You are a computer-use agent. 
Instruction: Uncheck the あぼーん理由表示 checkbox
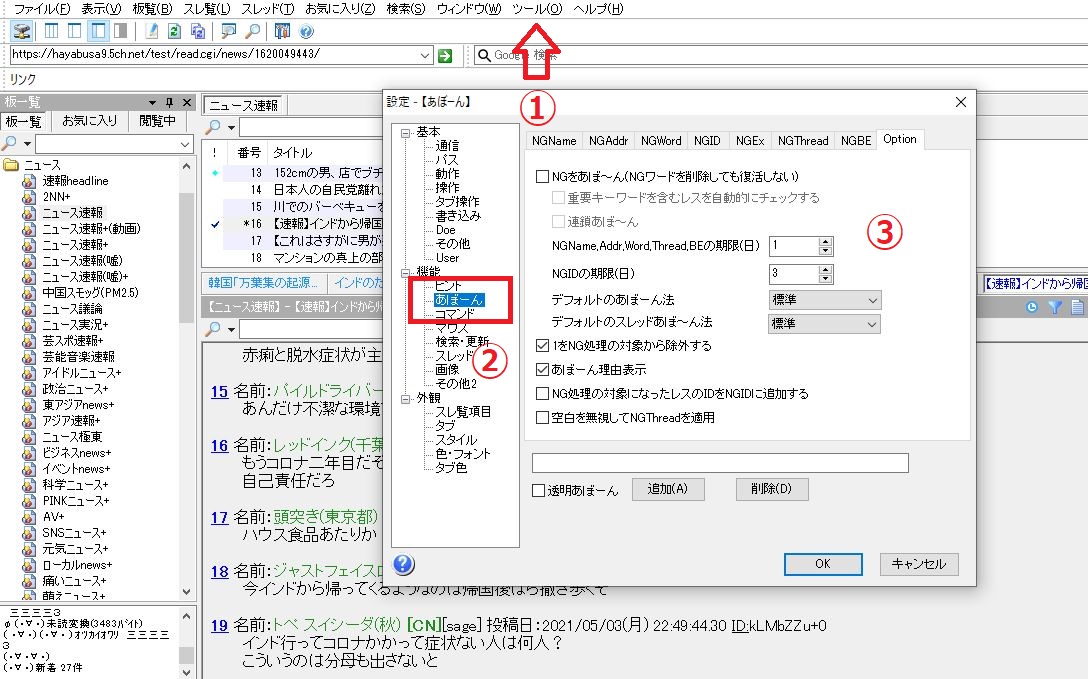(543, 370)
